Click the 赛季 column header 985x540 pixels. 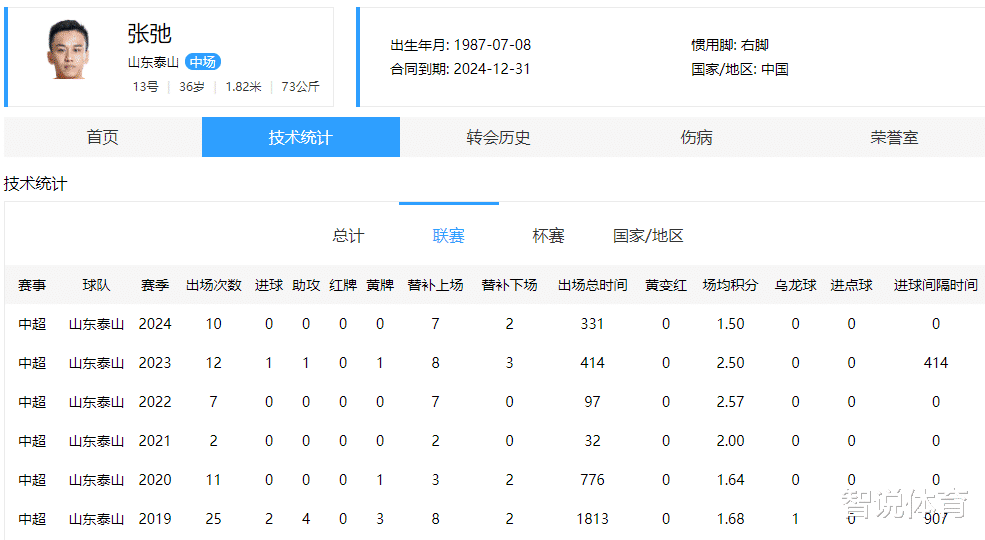[155, 285]
